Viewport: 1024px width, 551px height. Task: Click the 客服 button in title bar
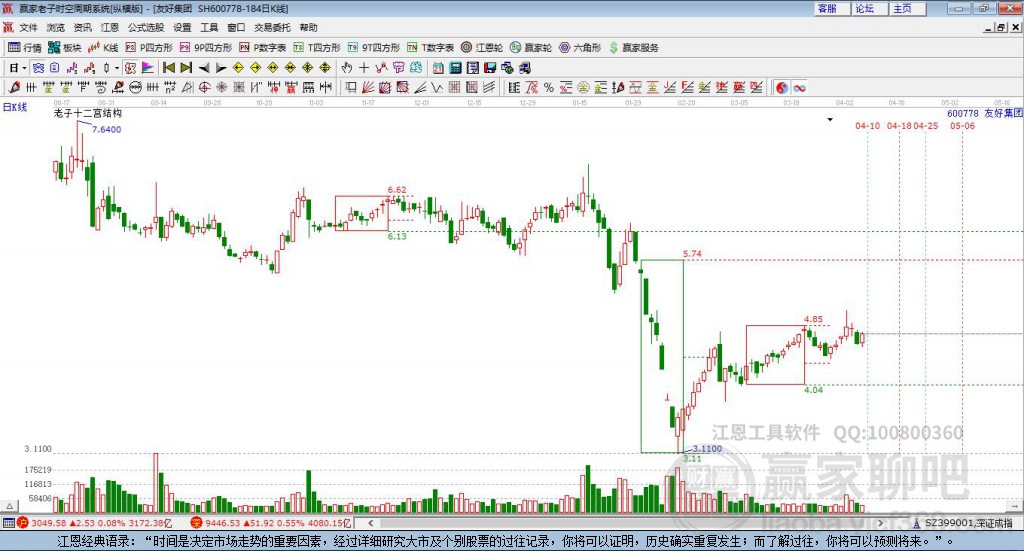831,8
